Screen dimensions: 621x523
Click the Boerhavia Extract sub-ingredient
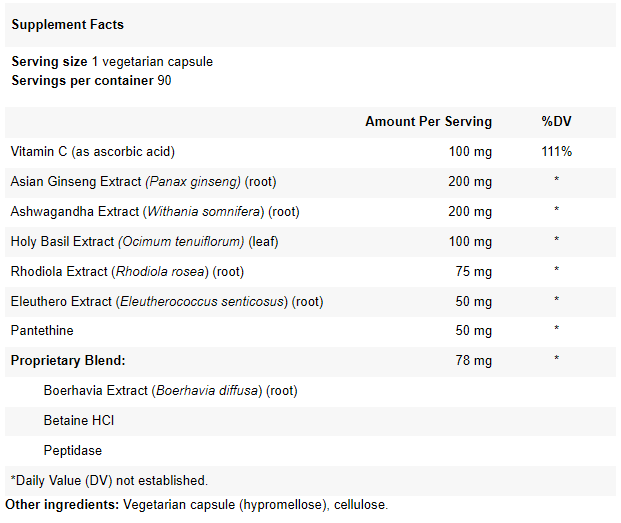click(170, 390)
